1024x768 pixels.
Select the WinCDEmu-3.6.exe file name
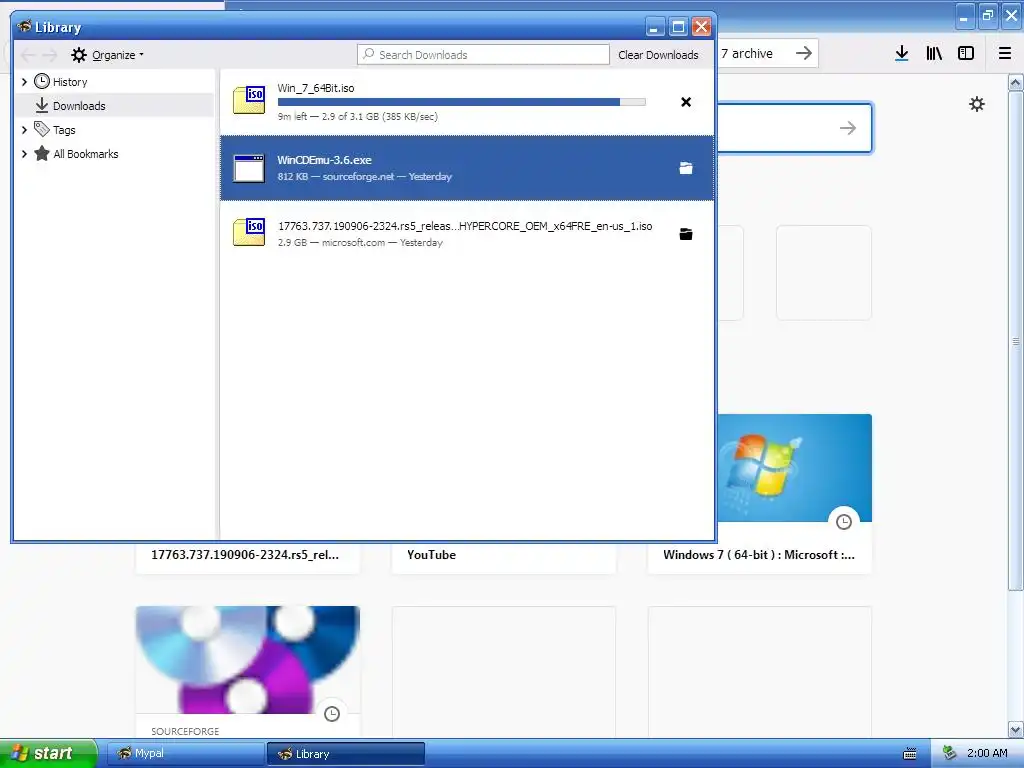325,160
